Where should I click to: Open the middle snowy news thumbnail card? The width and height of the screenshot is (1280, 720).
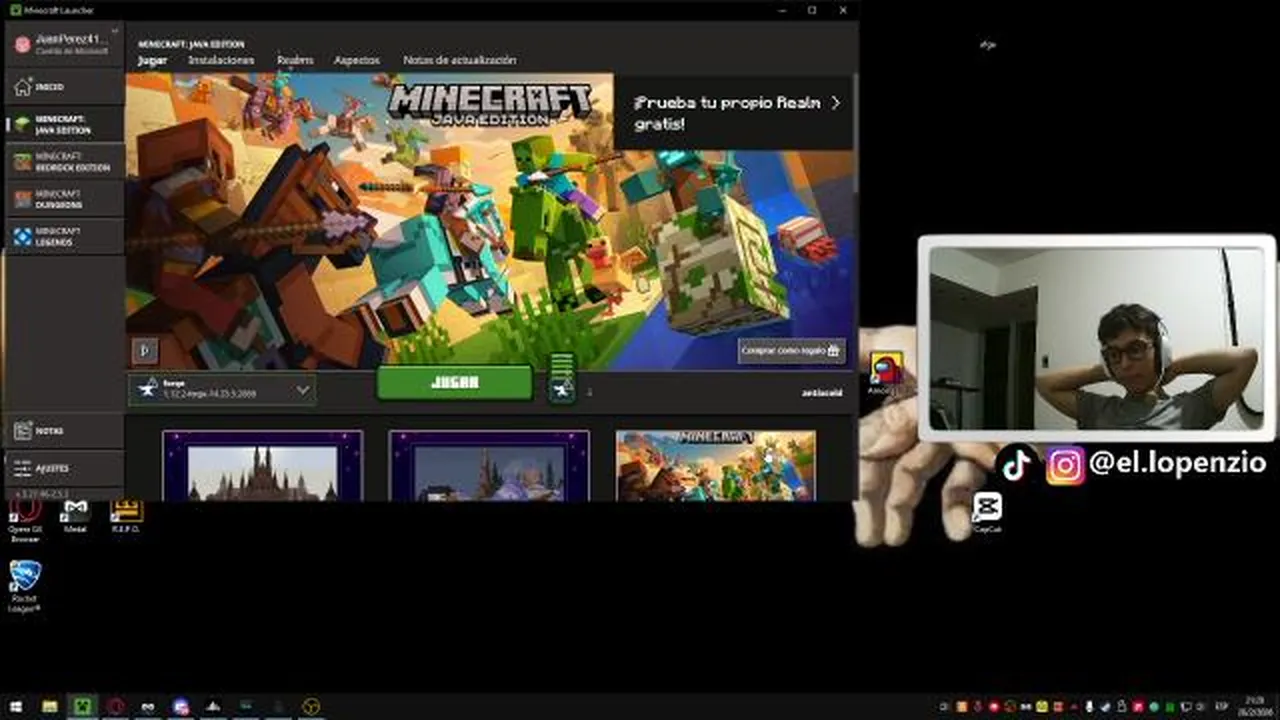pos(489,466)
